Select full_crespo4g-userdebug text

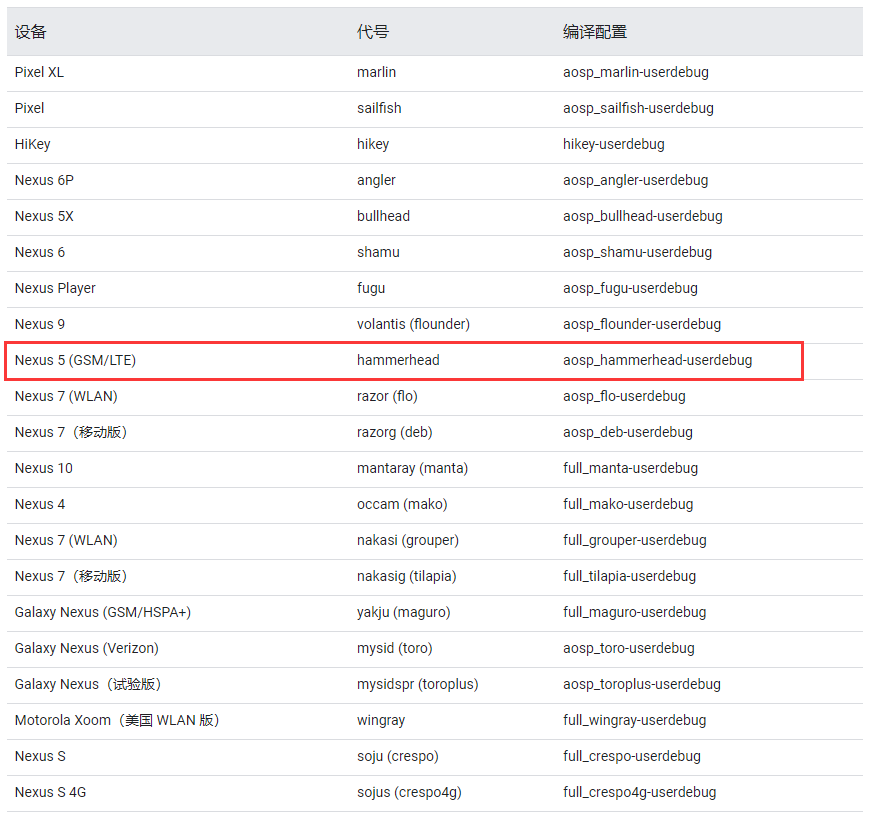coord(639,792)
